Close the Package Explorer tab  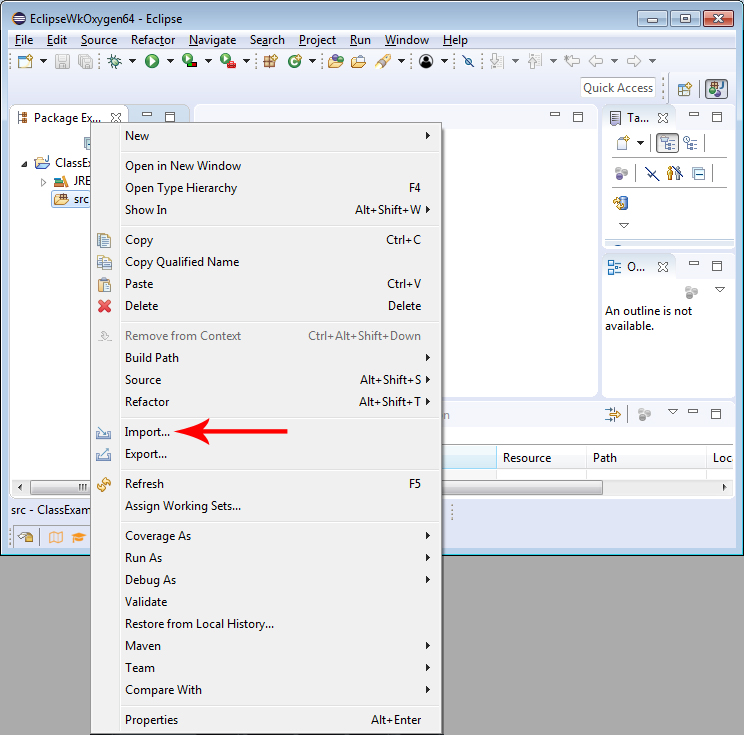(116, 117)
